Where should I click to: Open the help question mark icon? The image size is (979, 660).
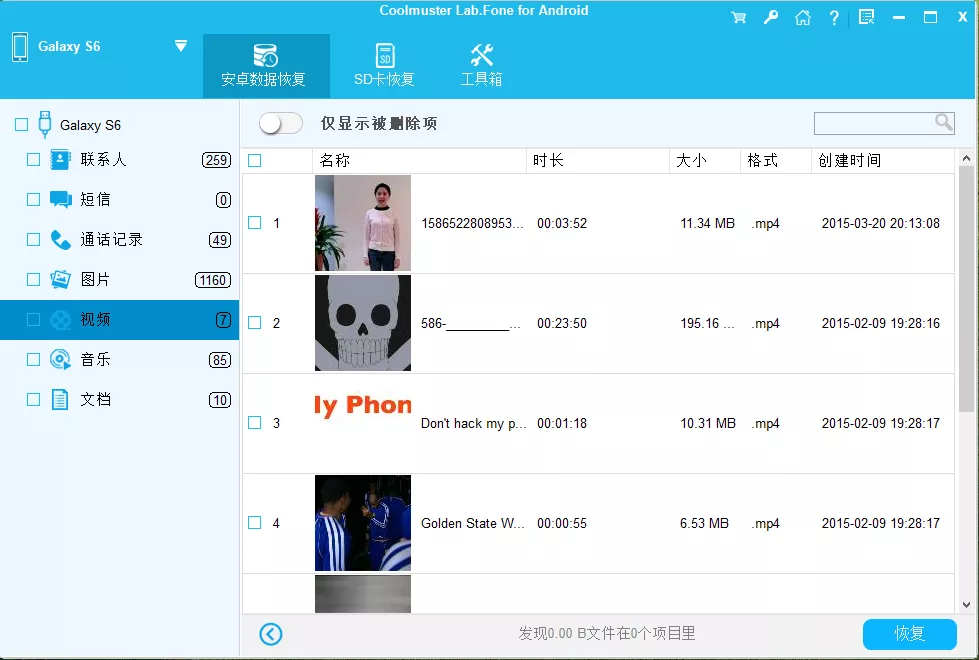coord(834,17)
